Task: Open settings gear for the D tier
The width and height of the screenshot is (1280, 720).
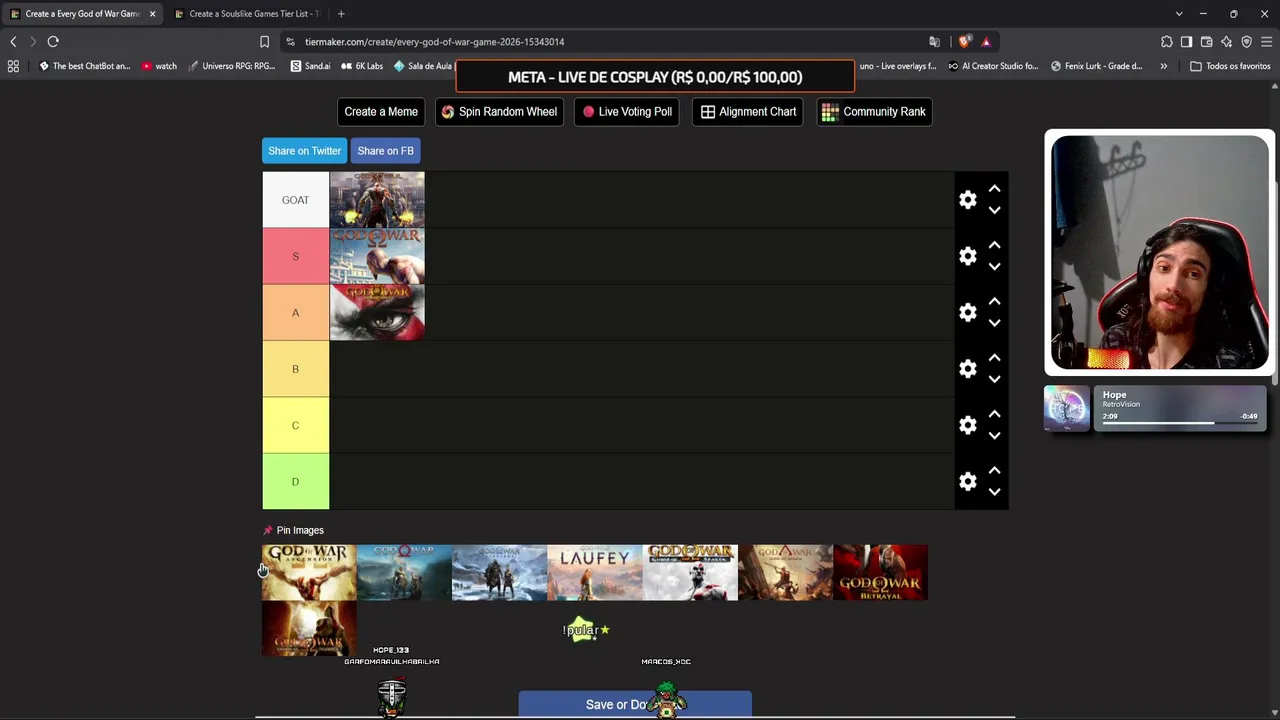Action: point(967,482)
